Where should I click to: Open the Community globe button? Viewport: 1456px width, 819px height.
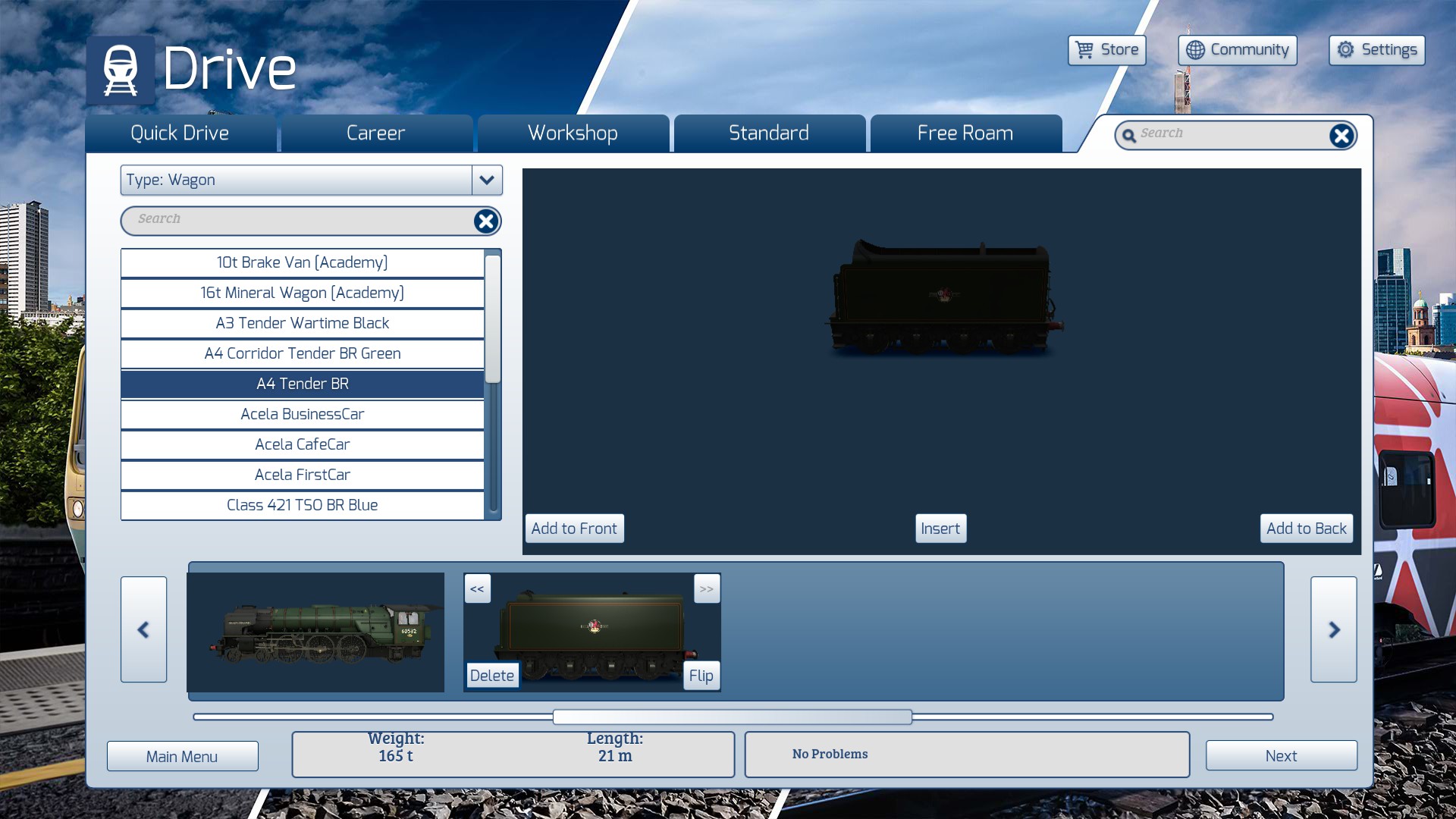(x=1237, y=50)
